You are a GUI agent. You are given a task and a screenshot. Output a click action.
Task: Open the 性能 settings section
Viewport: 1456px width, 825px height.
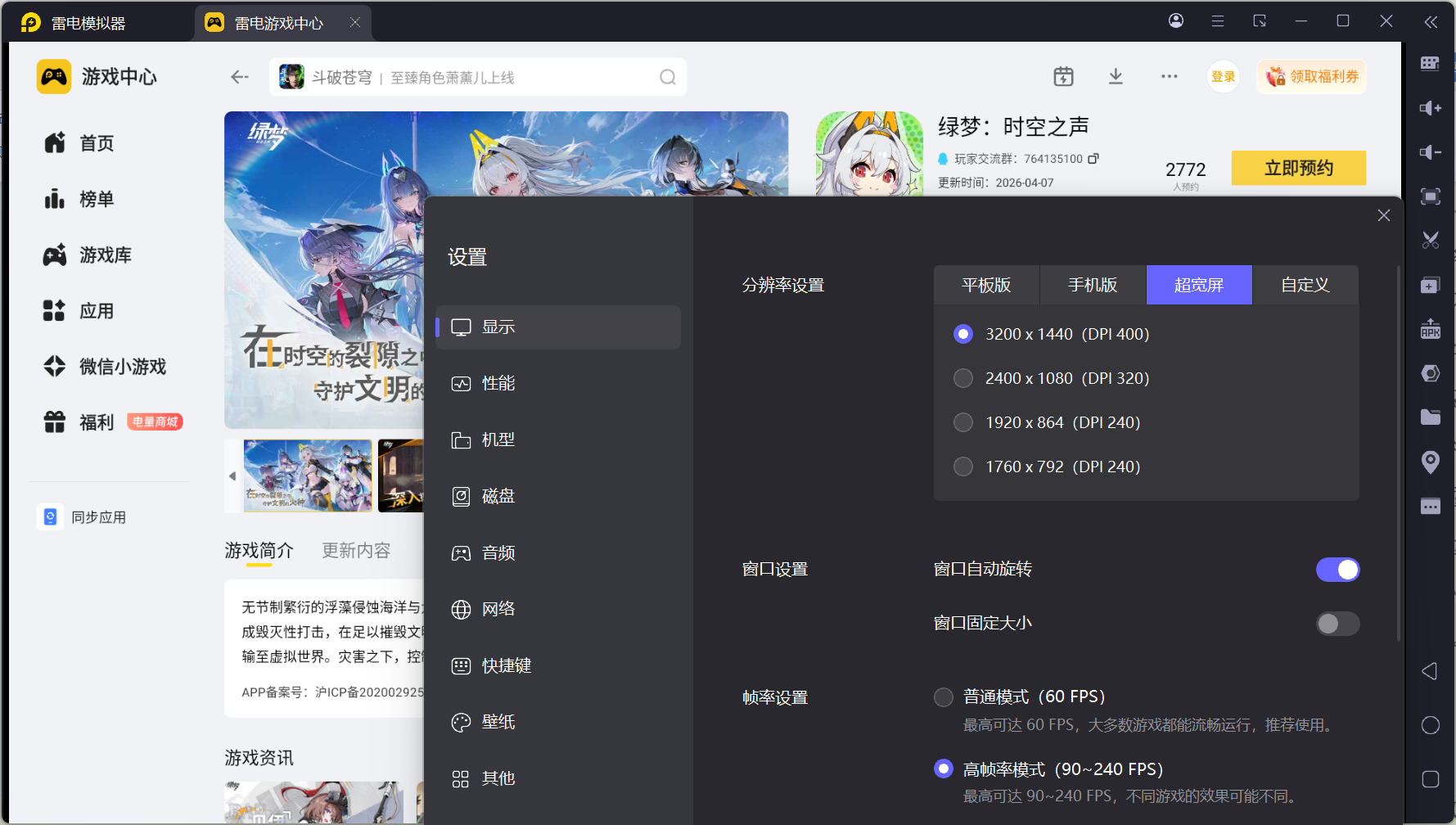pos(498,383)
